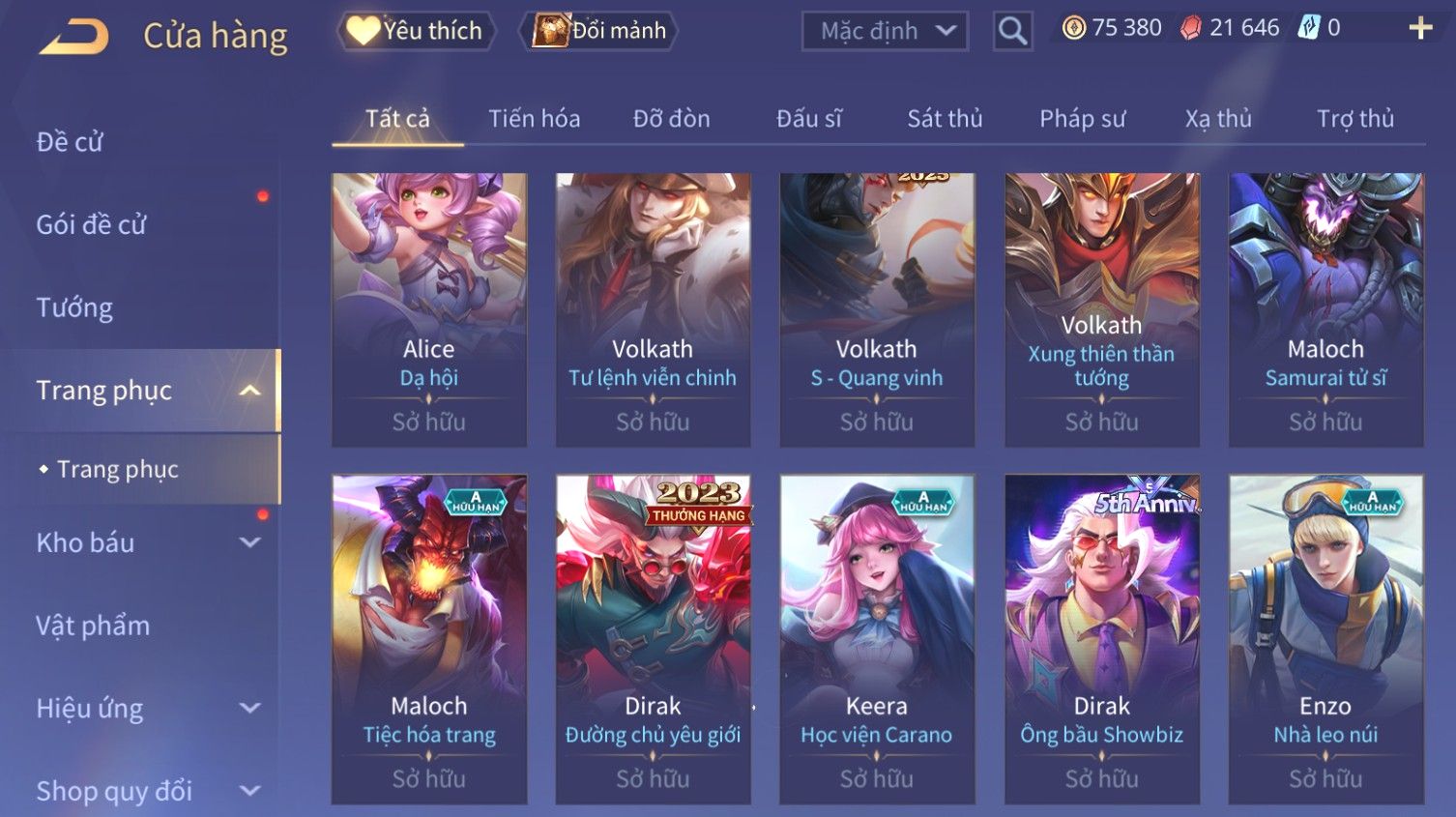Click the blue voucher currency icon
This screenshot has height=817, width=1456.
(1308, 28)
